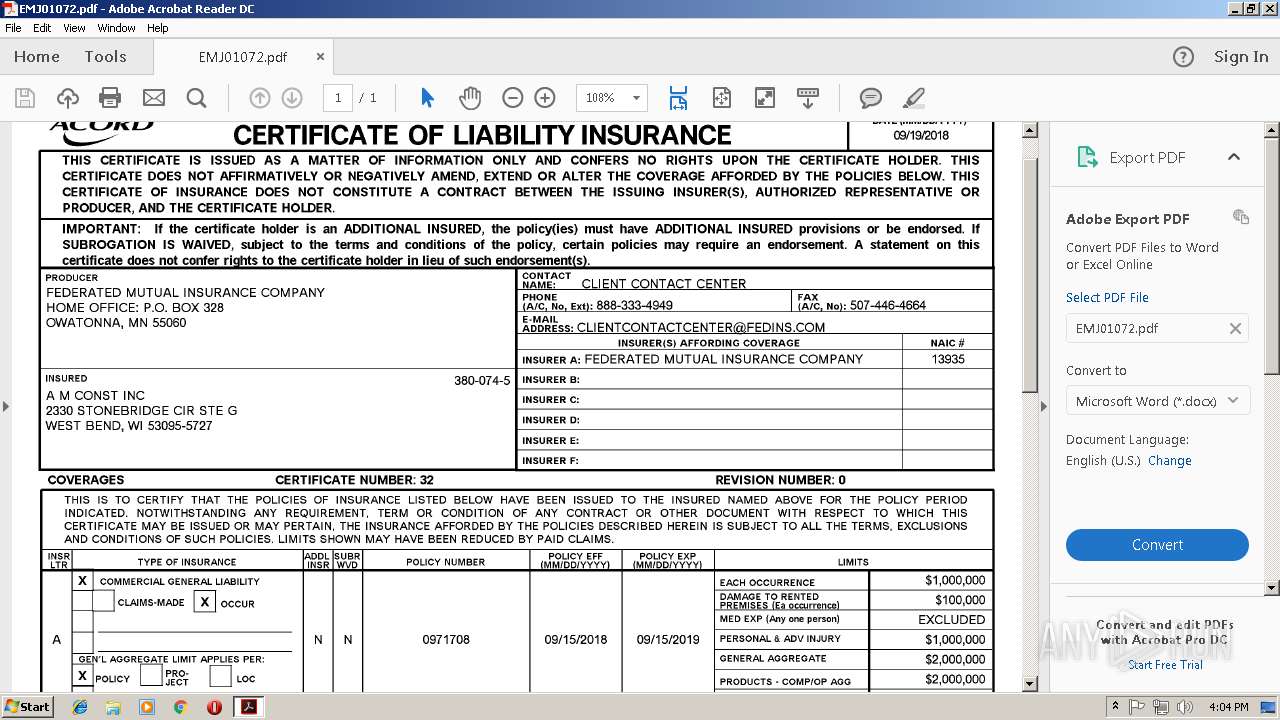Viewport: 1280px width, 720px height.
Task: Expand the left navigation pane arrow
Action: coord(5,406)
